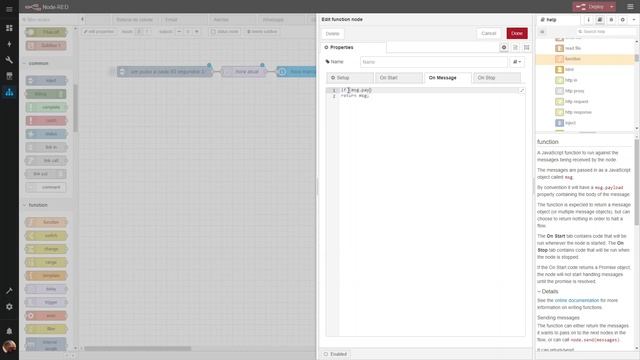Toggle the help topics list button
640x360 pixels.
click(542, 31)
